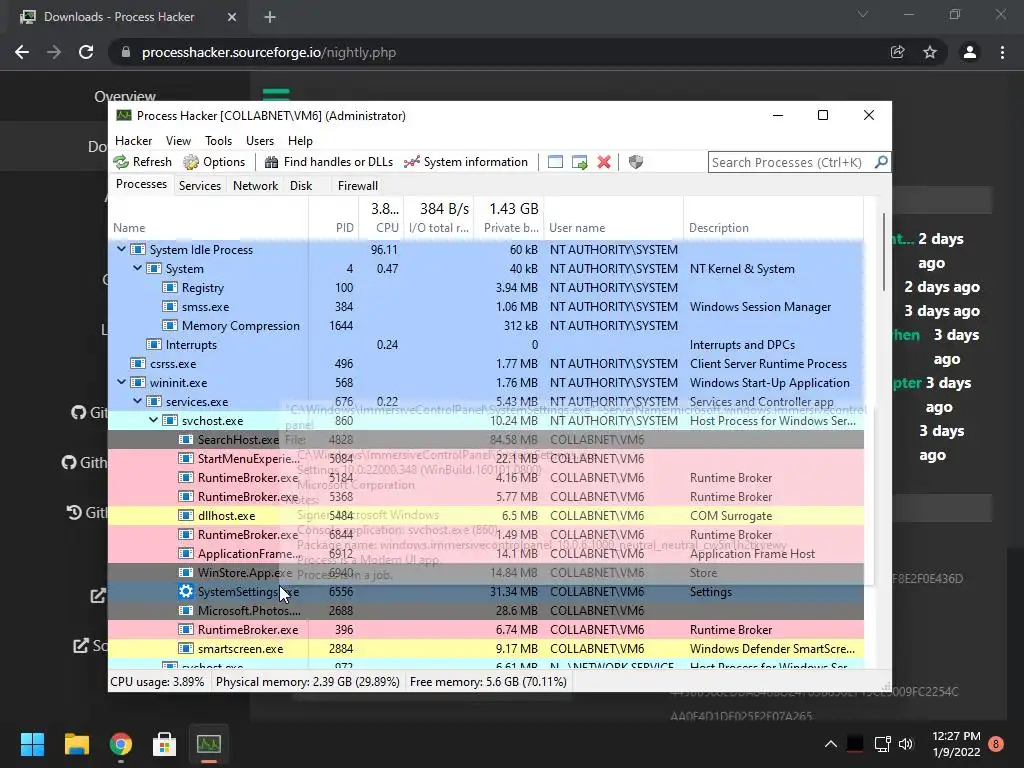The height and width of the screenshot is (768, 1024).
Task: Click the browser address bar URL
Action: click(269, 52)
